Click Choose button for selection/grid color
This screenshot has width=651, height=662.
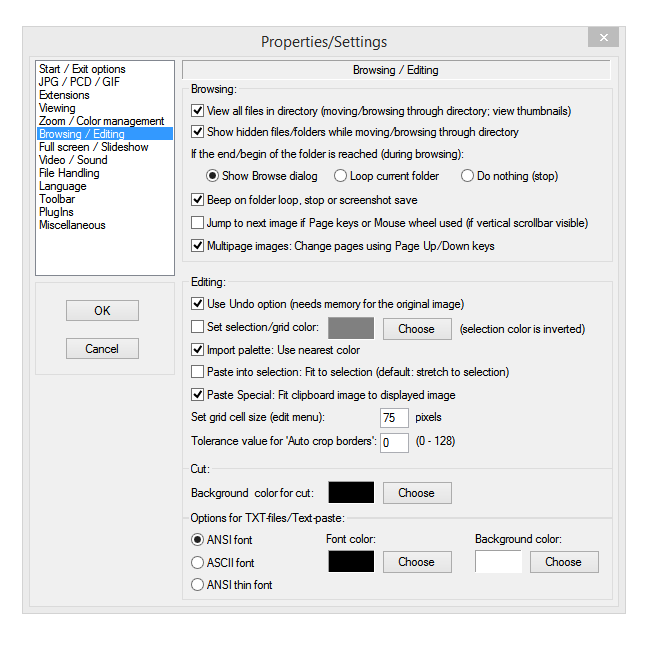pos(417,329)
